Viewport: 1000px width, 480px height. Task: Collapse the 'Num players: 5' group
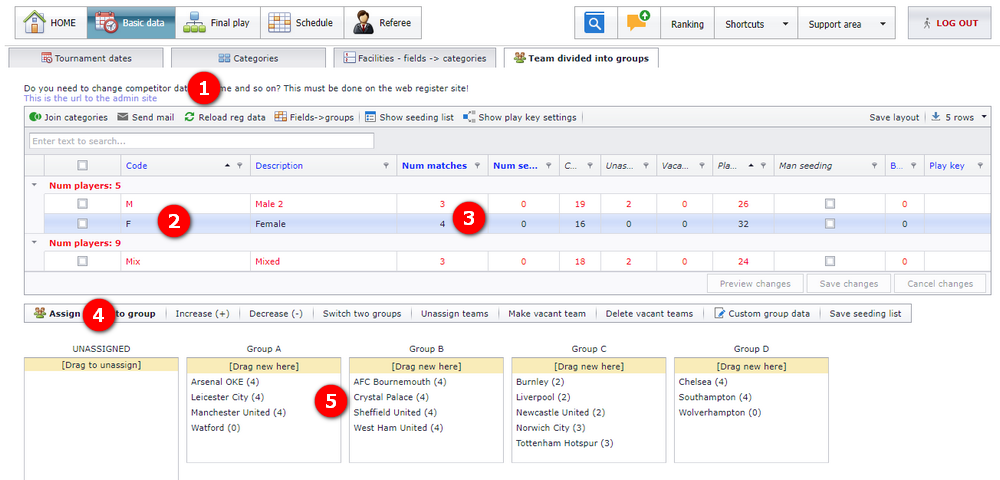[34, 185]
